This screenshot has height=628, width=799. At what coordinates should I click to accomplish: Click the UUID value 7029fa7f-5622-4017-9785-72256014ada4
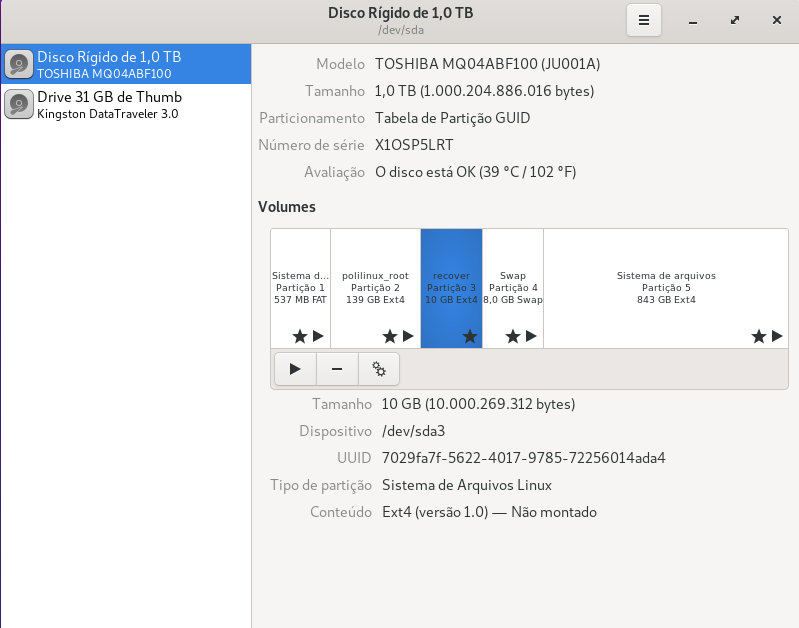pyautogui.click(x=523, y=458)
